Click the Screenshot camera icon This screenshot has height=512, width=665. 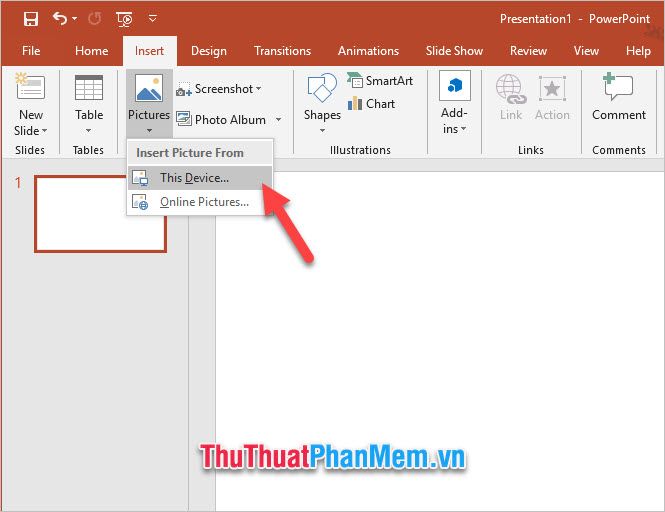[184, 90]
